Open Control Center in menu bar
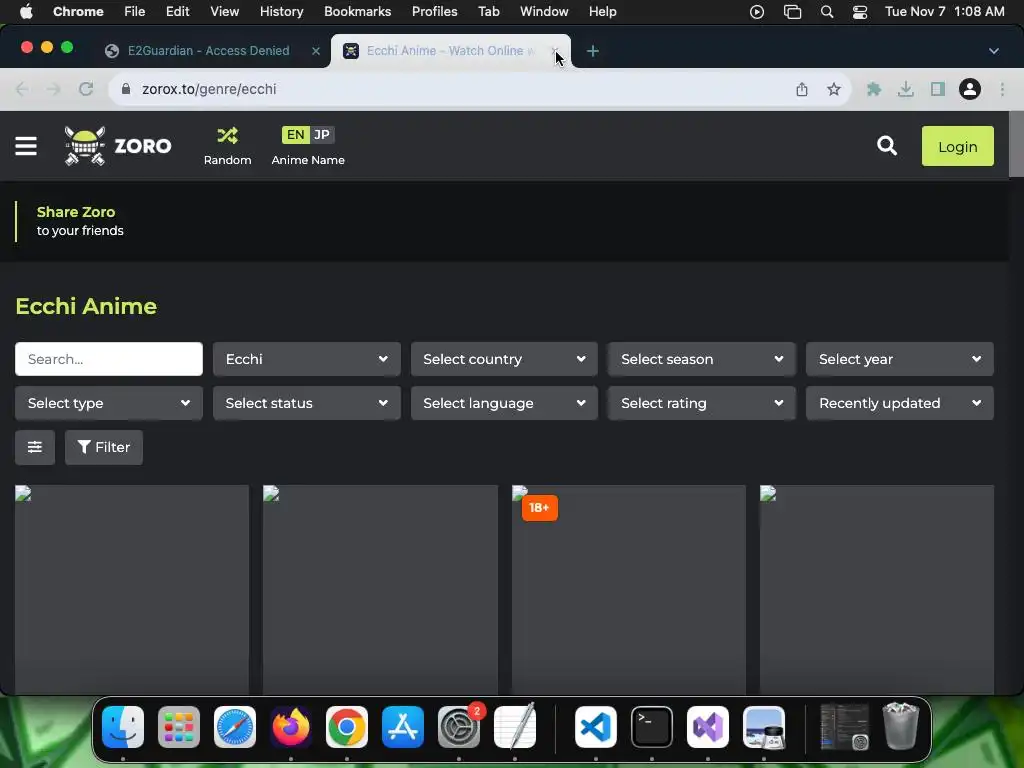The height and width of the screenshot is (768, 1024). point(860,12)
